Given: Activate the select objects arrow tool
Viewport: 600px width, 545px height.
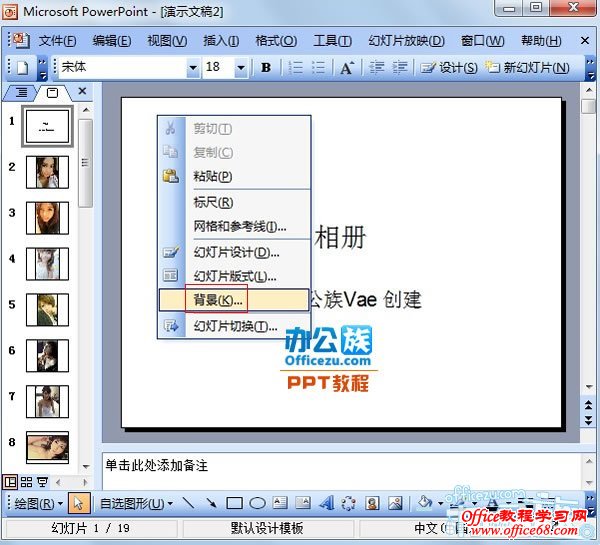Looking at the screenshot, I should pyautogui.click(x=79, y=504).
